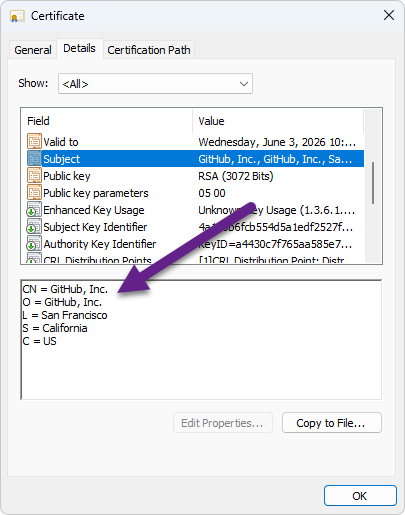Image resolution: width=405 pixels, height=515 pixels.
Task: Close the Certificate dialog
Action: coord(389,15)
